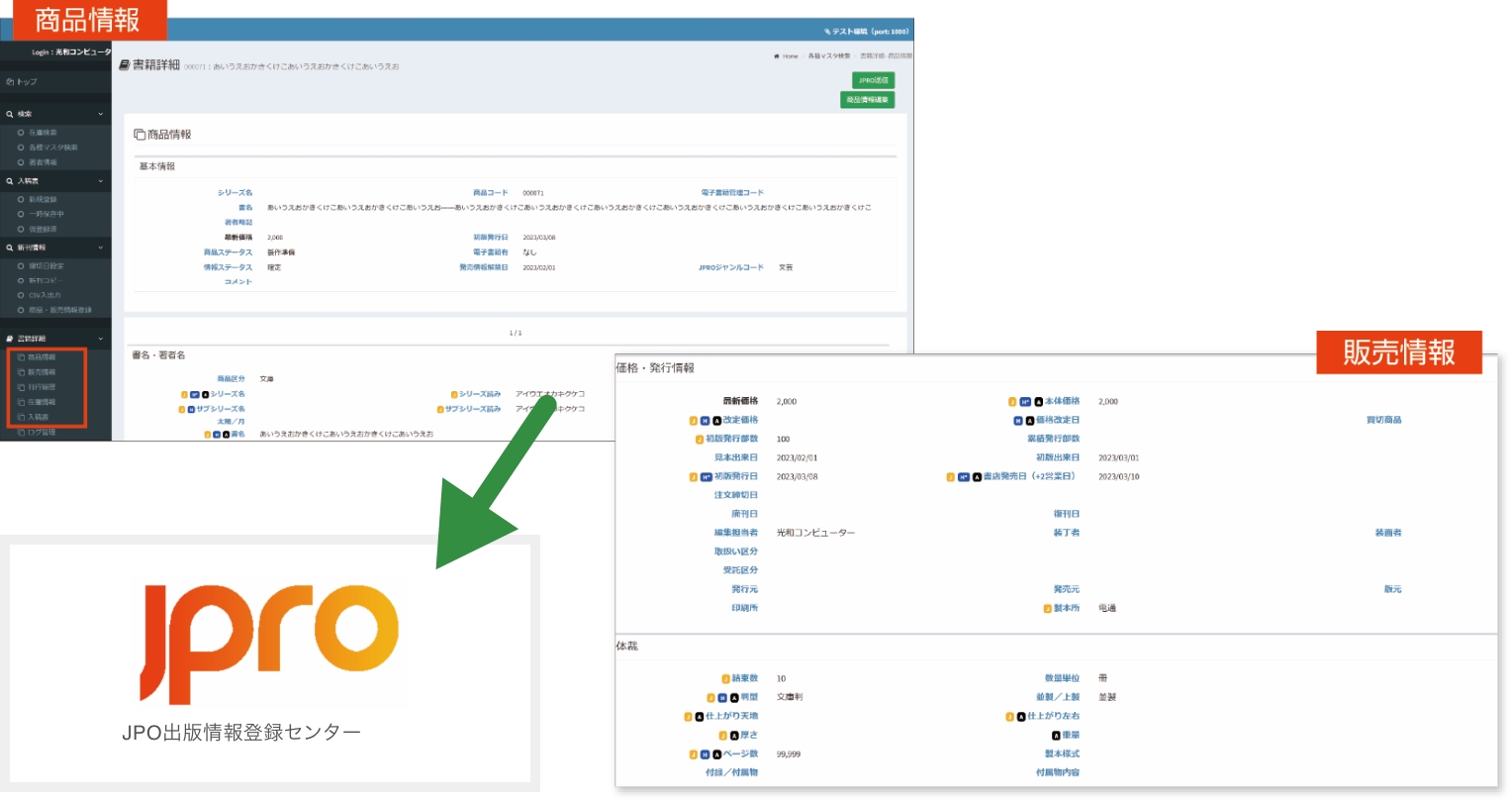Click the 発売情報解禁日 value 2023/02/01
The height and width of the screenshot is (802, 1512).
pyautogui.click(x=539, y=267)
